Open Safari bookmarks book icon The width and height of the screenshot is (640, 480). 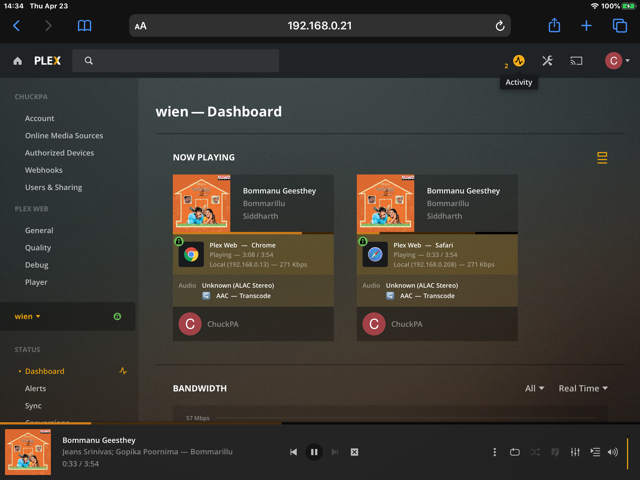click(x=84, y=26)
